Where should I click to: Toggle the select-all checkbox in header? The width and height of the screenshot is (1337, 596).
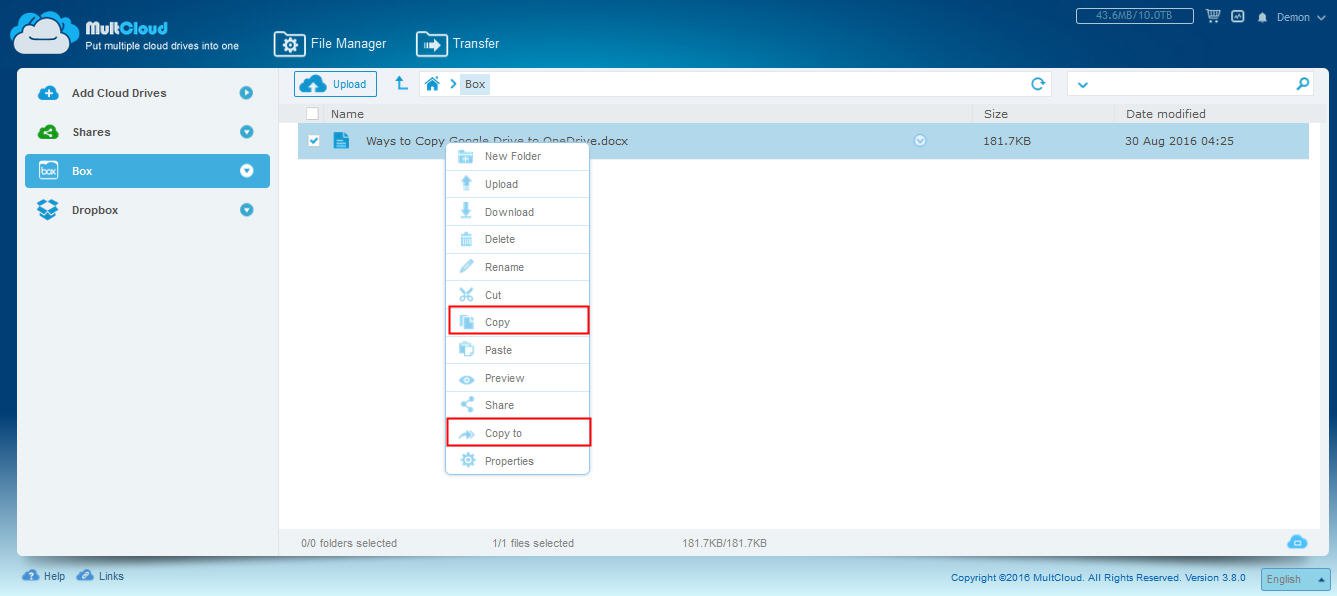(x=312, y=114)
